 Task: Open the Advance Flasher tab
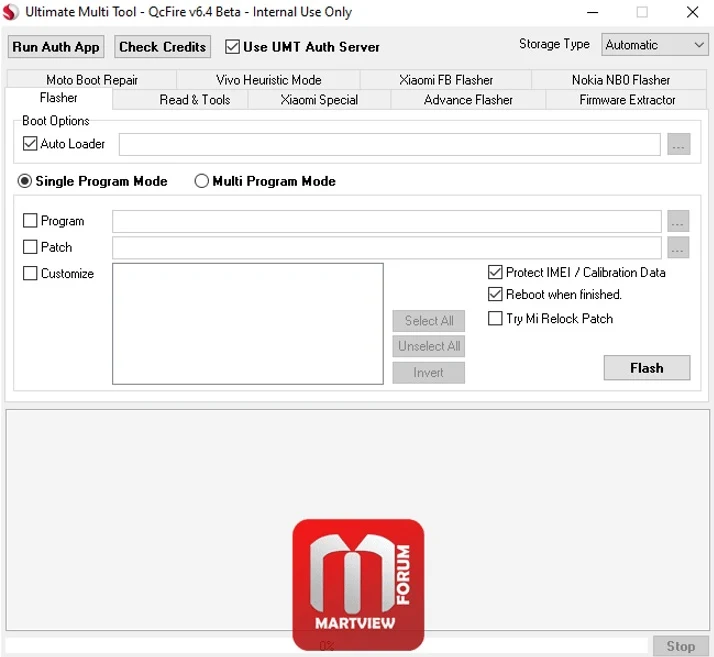click(x=468, y=100)
